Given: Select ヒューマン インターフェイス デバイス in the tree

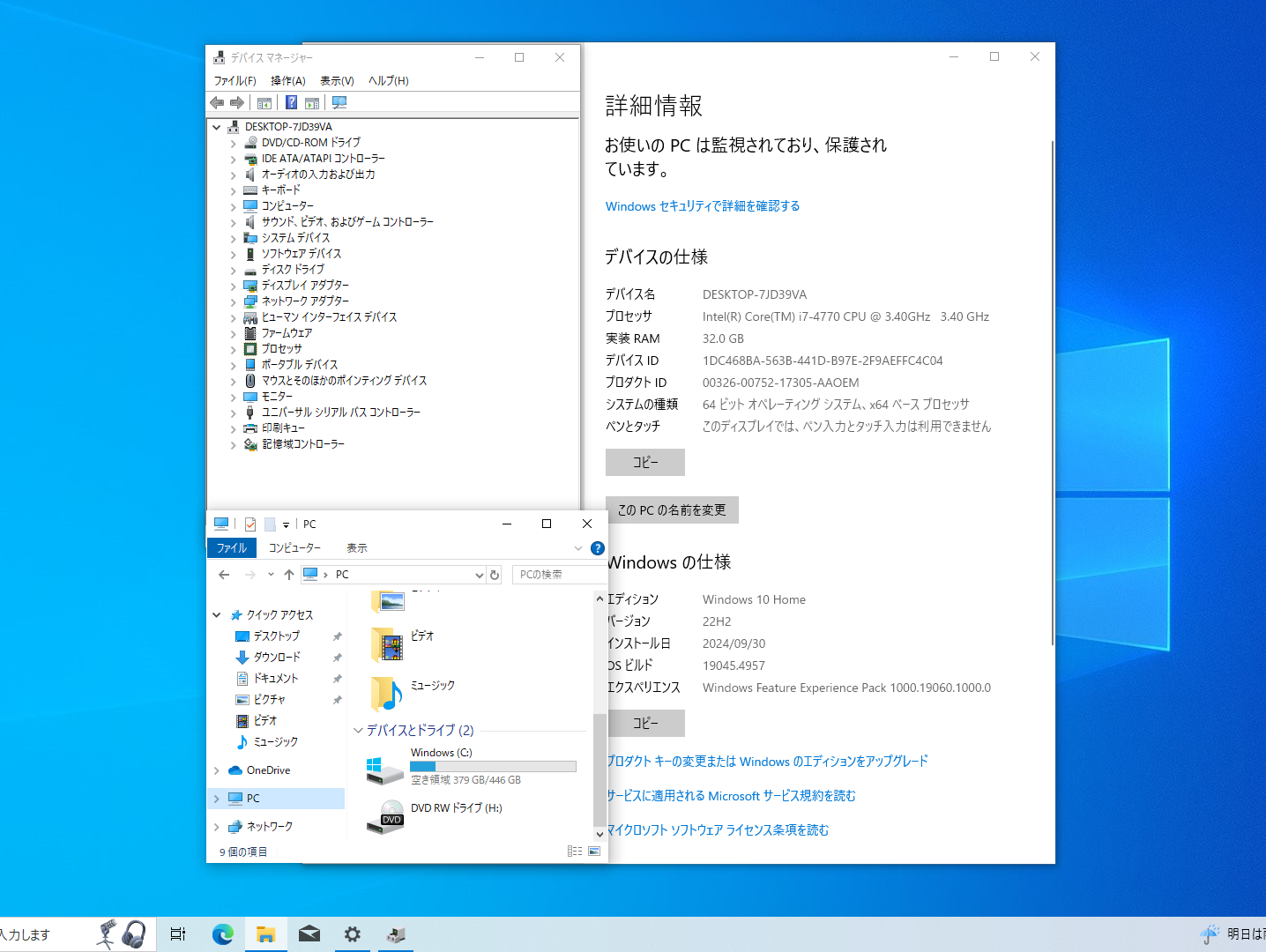Looking at the screenshot, I should point(329,317).
